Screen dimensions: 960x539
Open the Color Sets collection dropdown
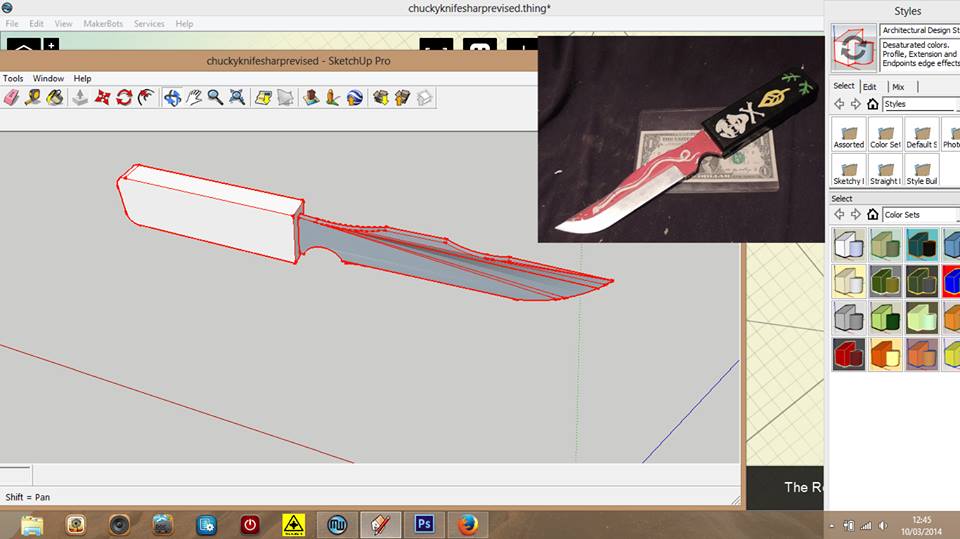tap(921, 214)
